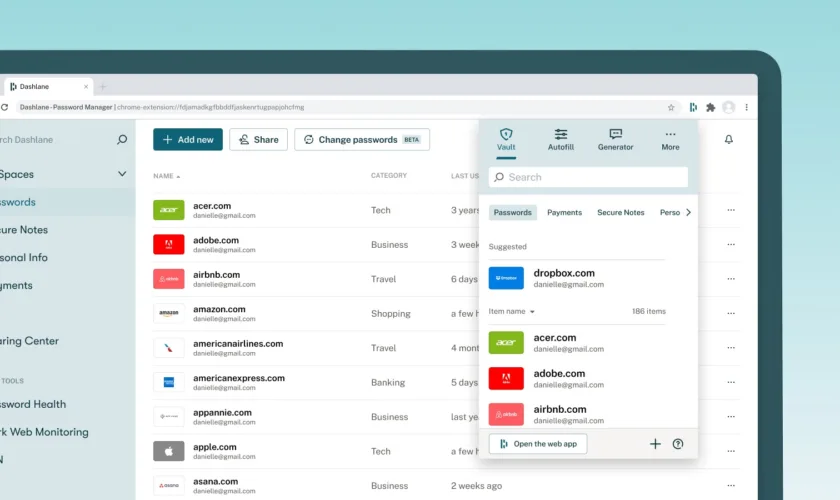Screen dimensions: 840x500
Task: Click the Change passwords button
Action: (362, 139)
